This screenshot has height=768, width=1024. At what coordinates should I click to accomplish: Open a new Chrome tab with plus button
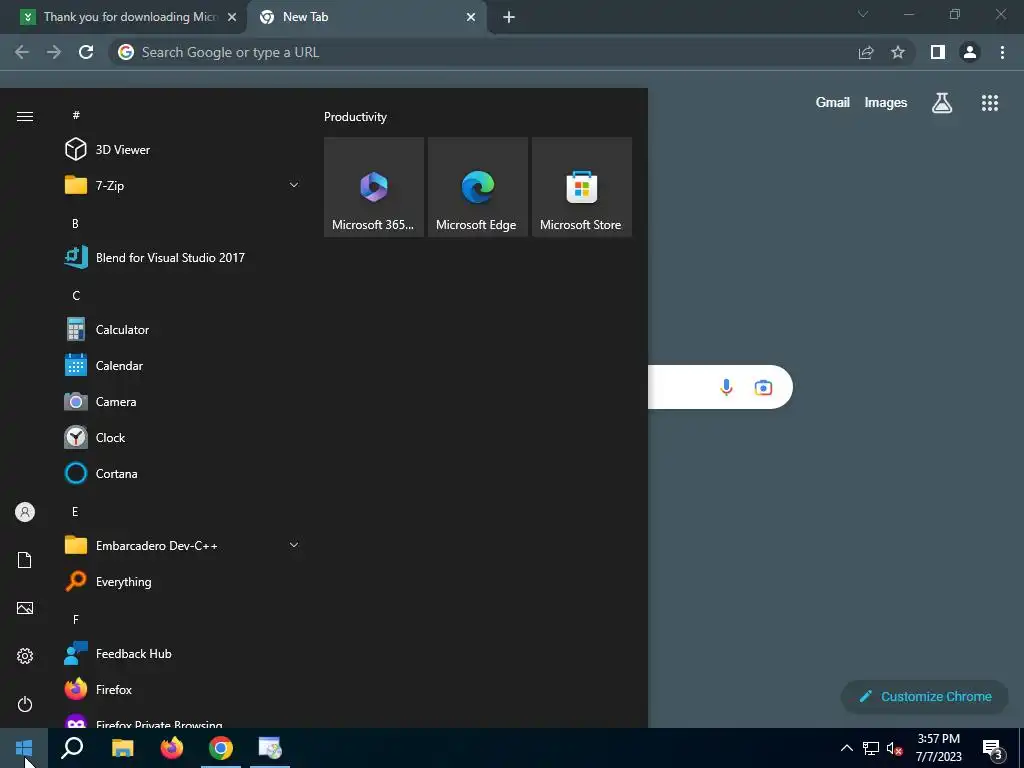pos(509,17)
